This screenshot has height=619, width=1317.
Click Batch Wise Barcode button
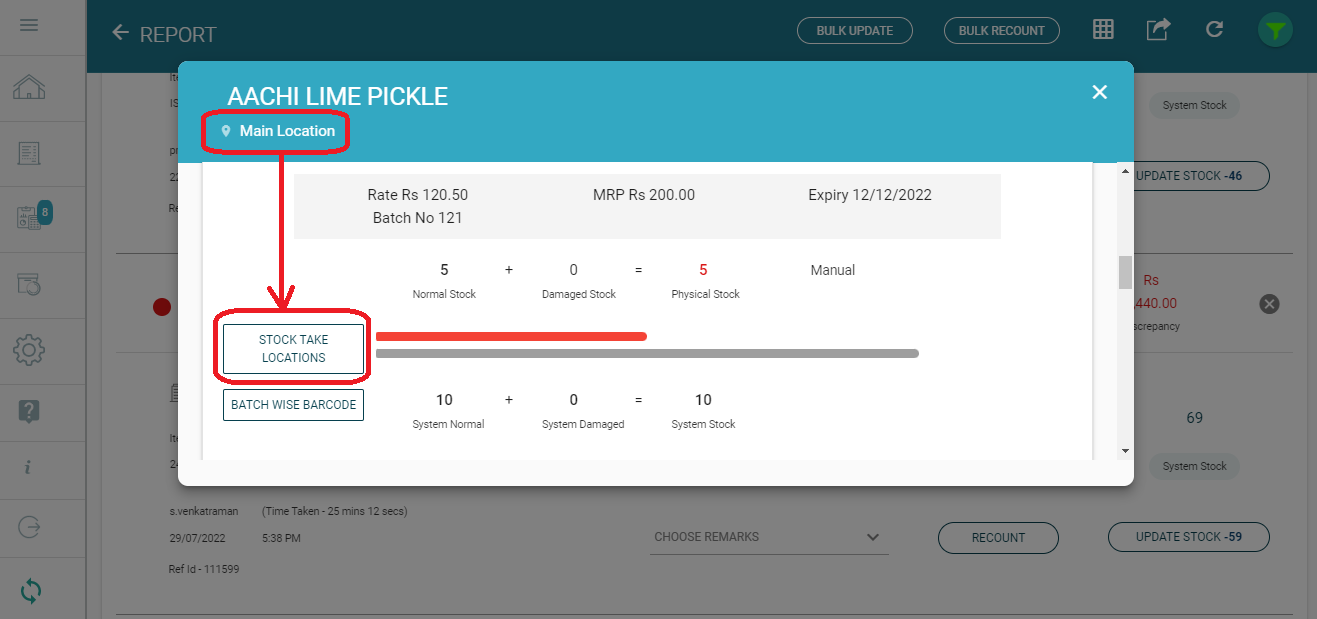(x=293, y=405)
